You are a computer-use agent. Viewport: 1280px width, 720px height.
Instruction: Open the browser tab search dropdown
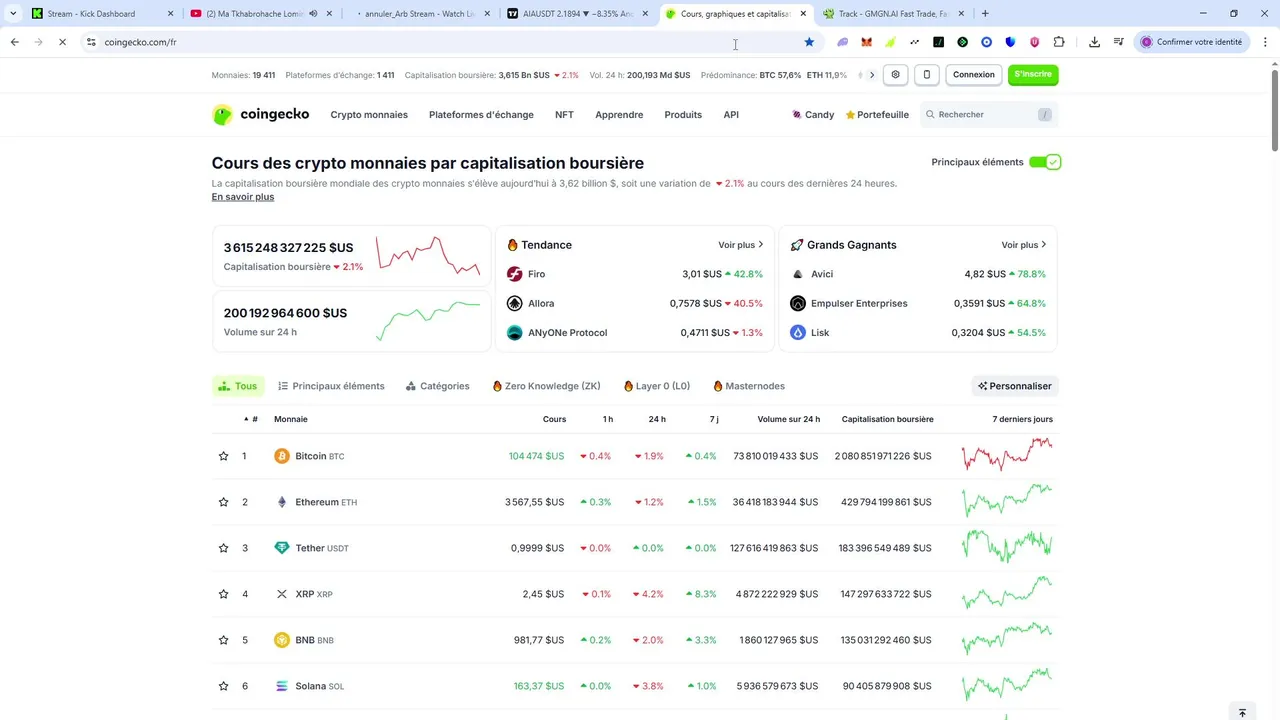tap(12, 14)
